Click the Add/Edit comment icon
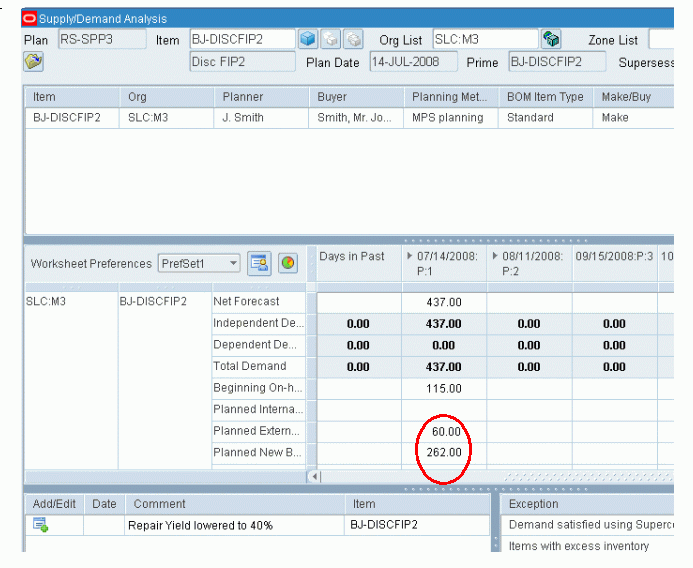Viewport: 693px width, 568px height. tap(41, 525)
